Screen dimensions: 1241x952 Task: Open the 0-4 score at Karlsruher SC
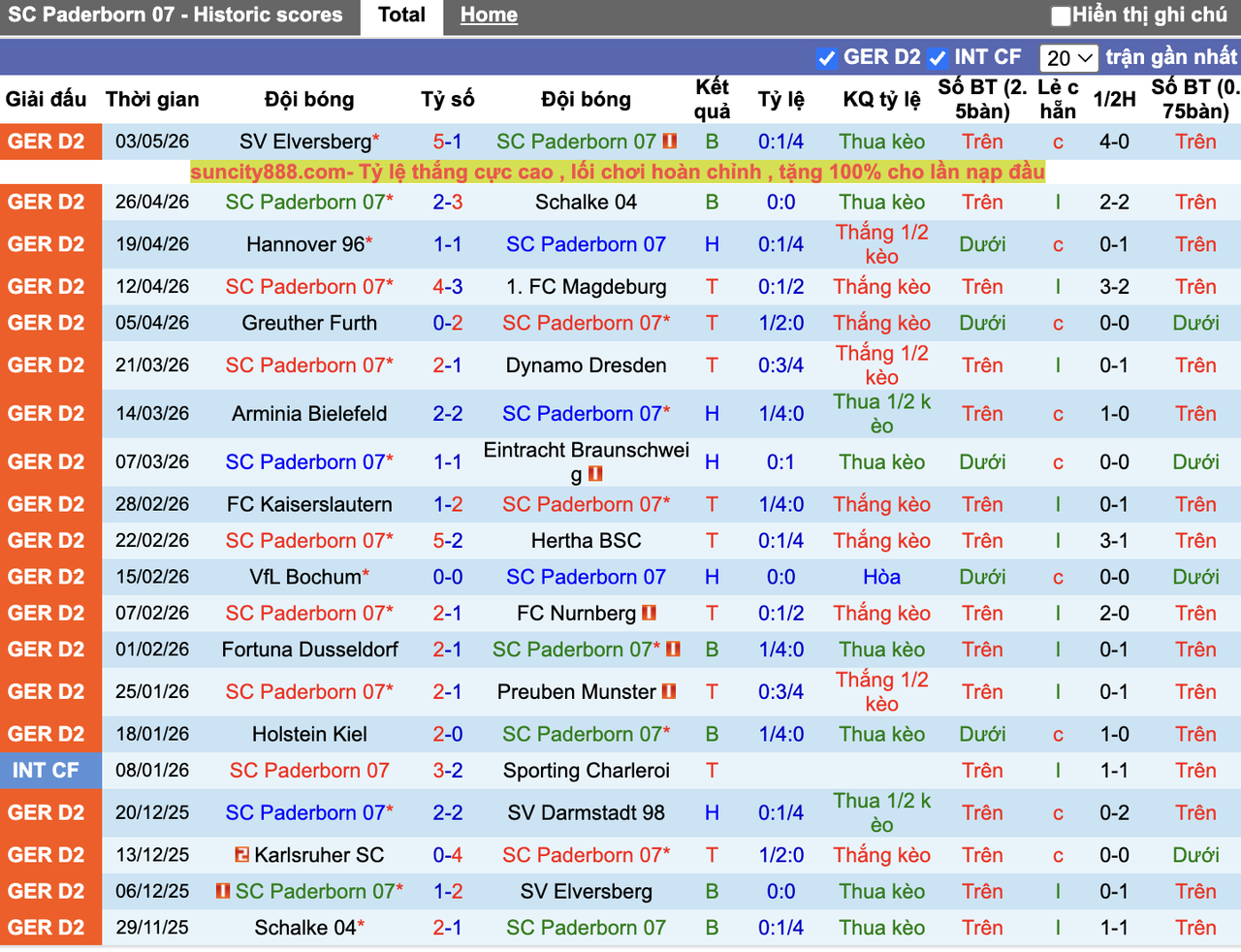coord(448,855)
